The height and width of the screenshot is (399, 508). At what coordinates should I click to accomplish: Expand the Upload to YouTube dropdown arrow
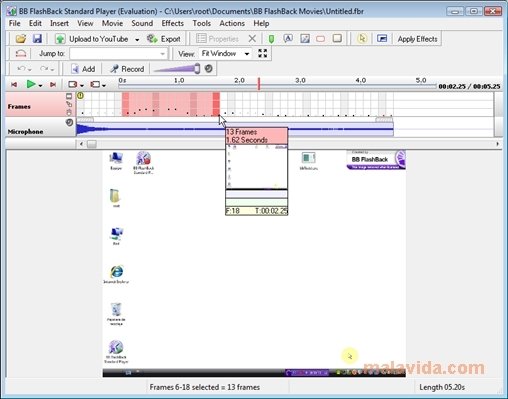137,39
